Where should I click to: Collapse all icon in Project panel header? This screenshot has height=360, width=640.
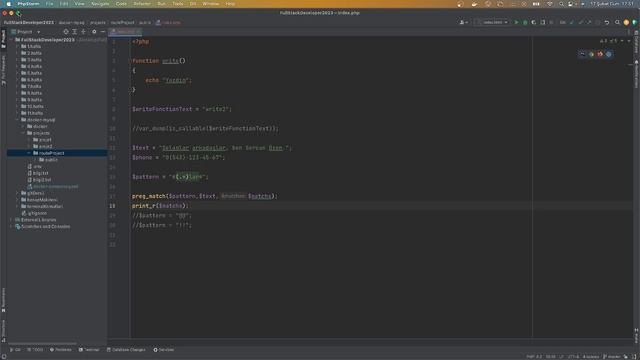(84, 31)
